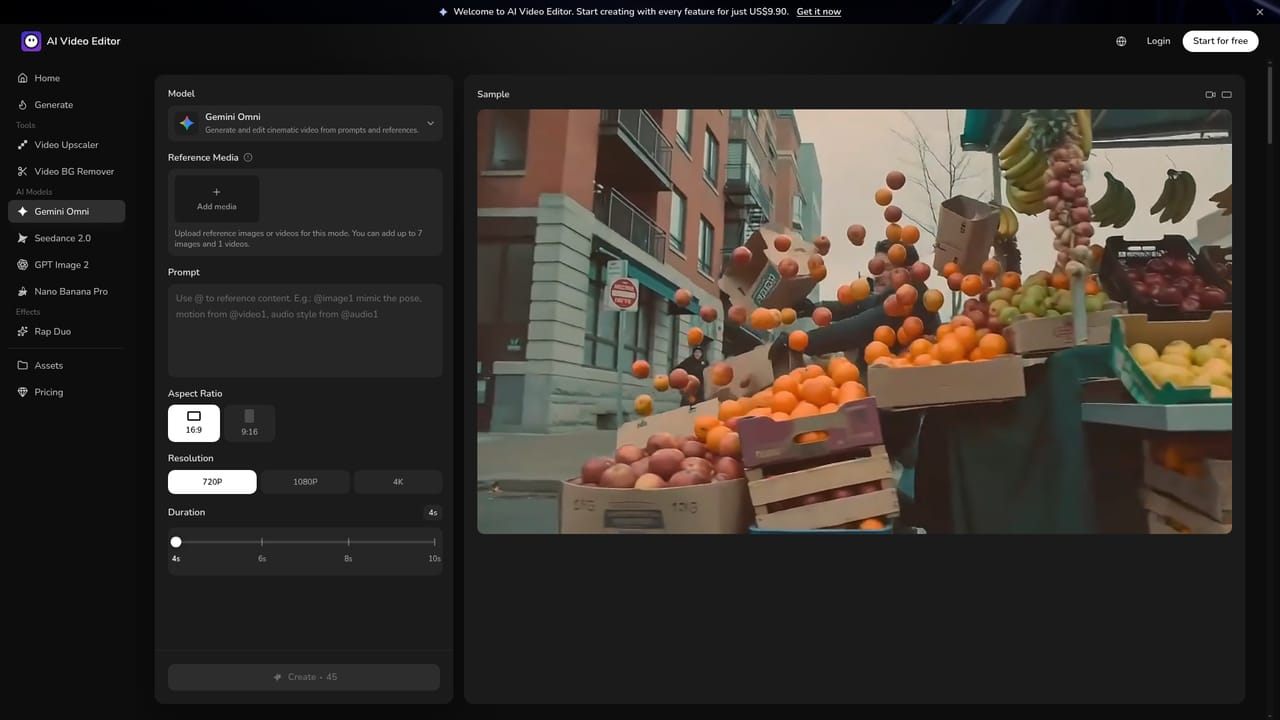Open the language globe icon

(x=1121, y=41)
